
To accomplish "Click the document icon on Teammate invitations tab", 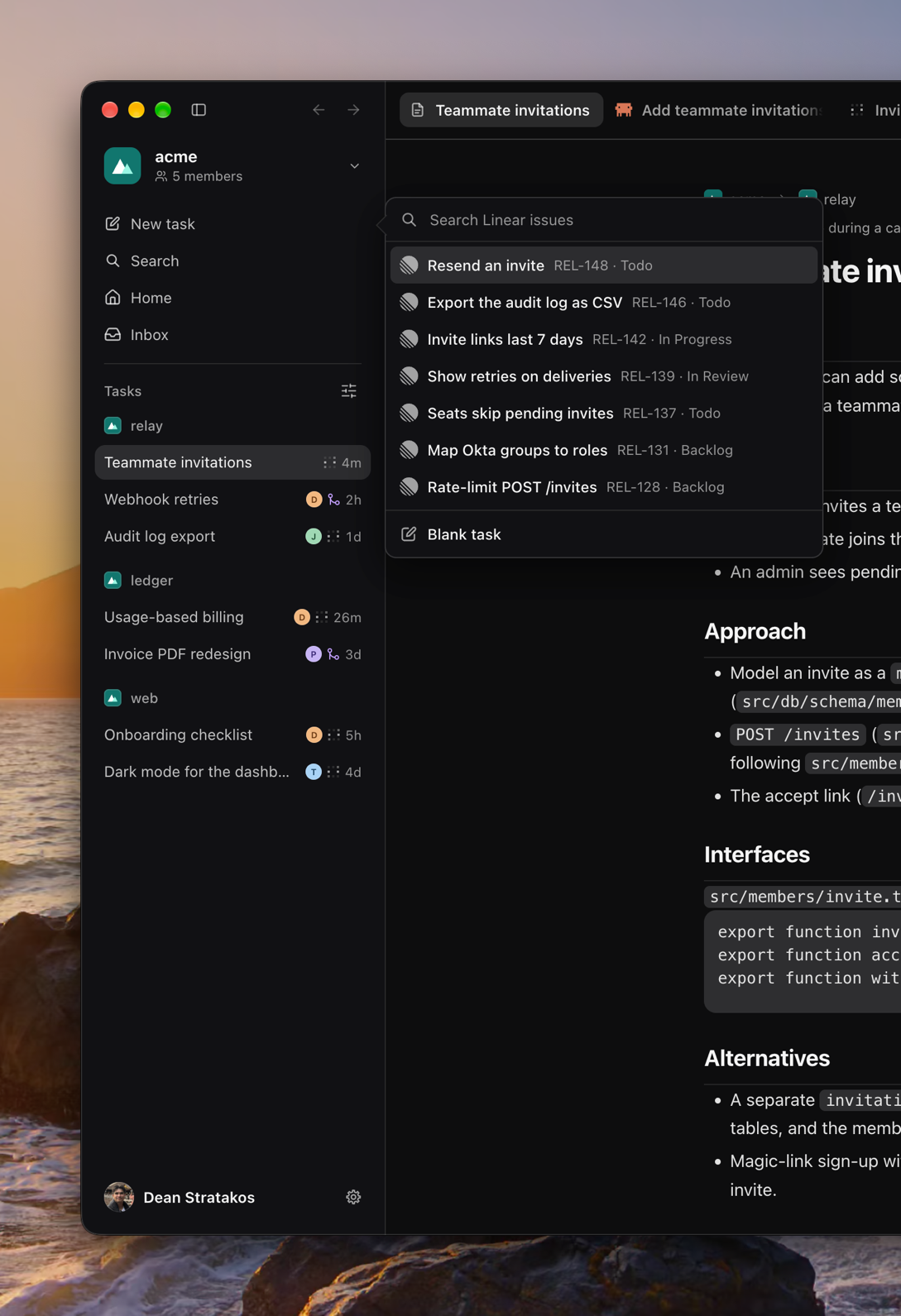I will click(x=418, y=110).
